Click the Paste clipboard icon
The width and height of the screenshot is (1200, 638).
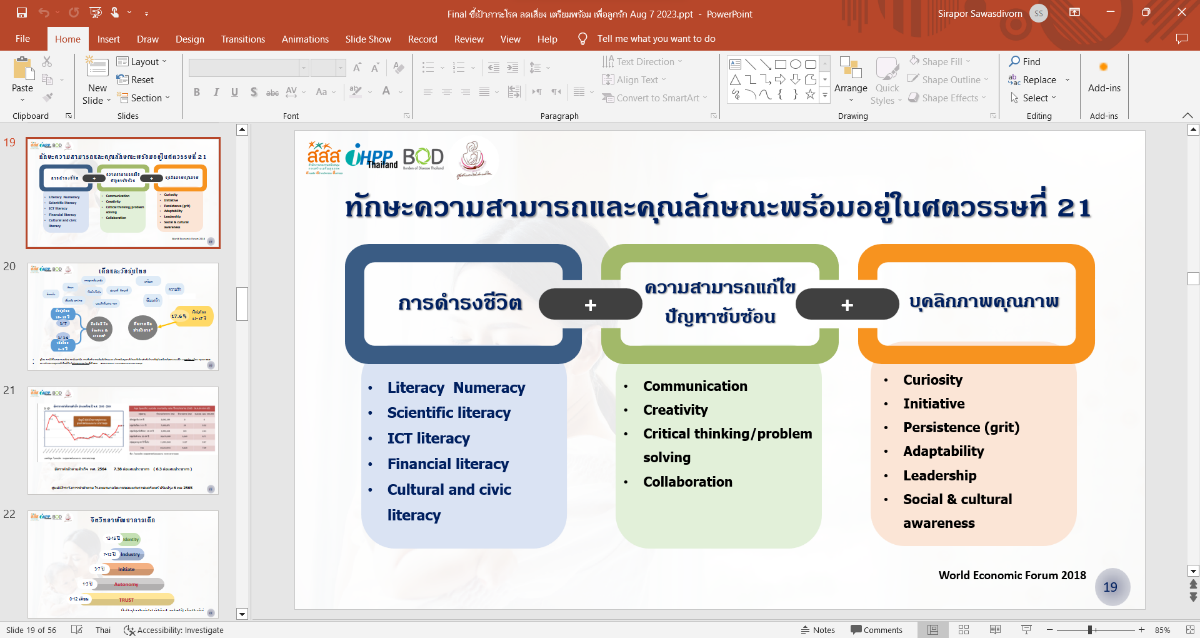[22, 72]
